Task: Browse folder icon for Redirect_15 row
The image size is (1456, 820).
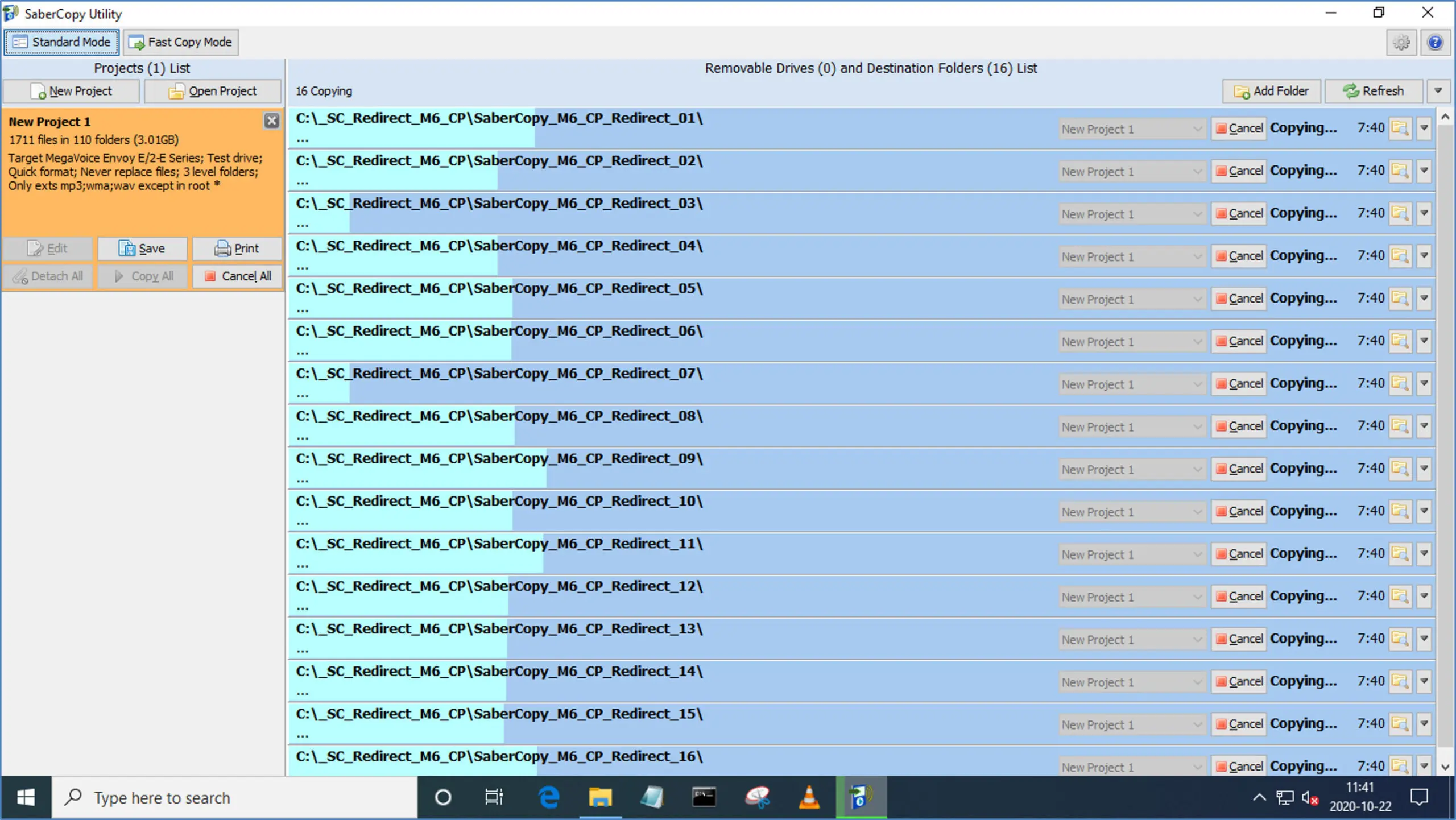Action: (1401, 724)
